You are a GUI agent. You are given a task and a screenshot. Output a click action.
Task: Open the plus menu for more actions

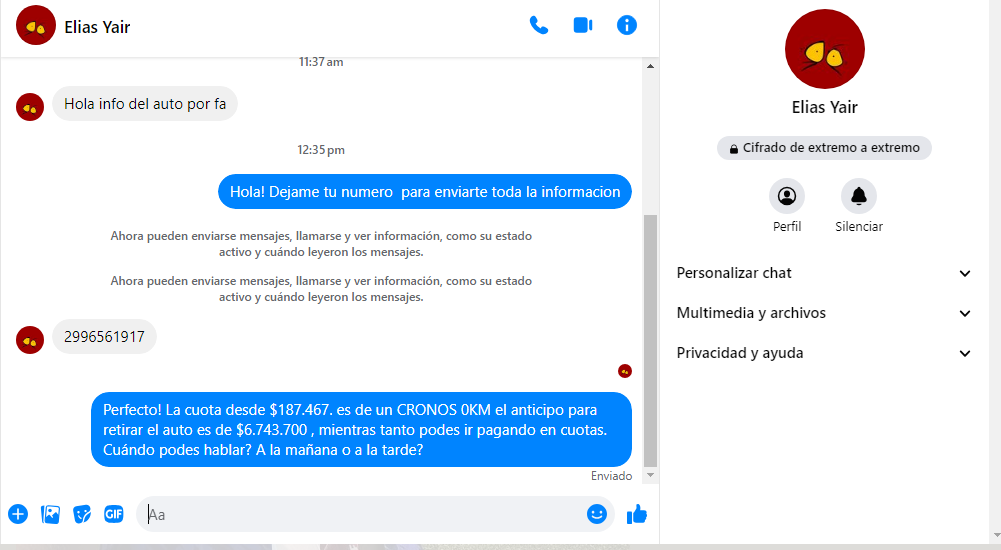(x=18, y=514)
